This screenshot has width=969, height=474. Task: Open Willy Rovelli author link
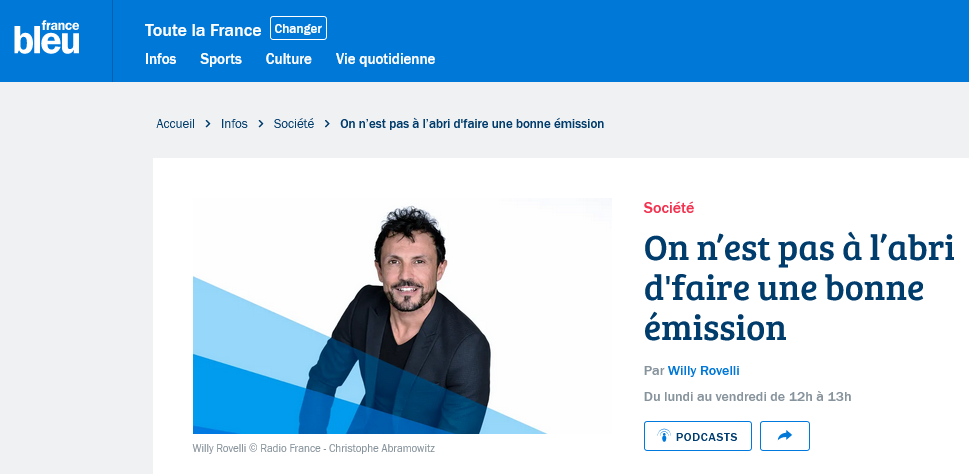pyautogui.click(x=704, y=371)
